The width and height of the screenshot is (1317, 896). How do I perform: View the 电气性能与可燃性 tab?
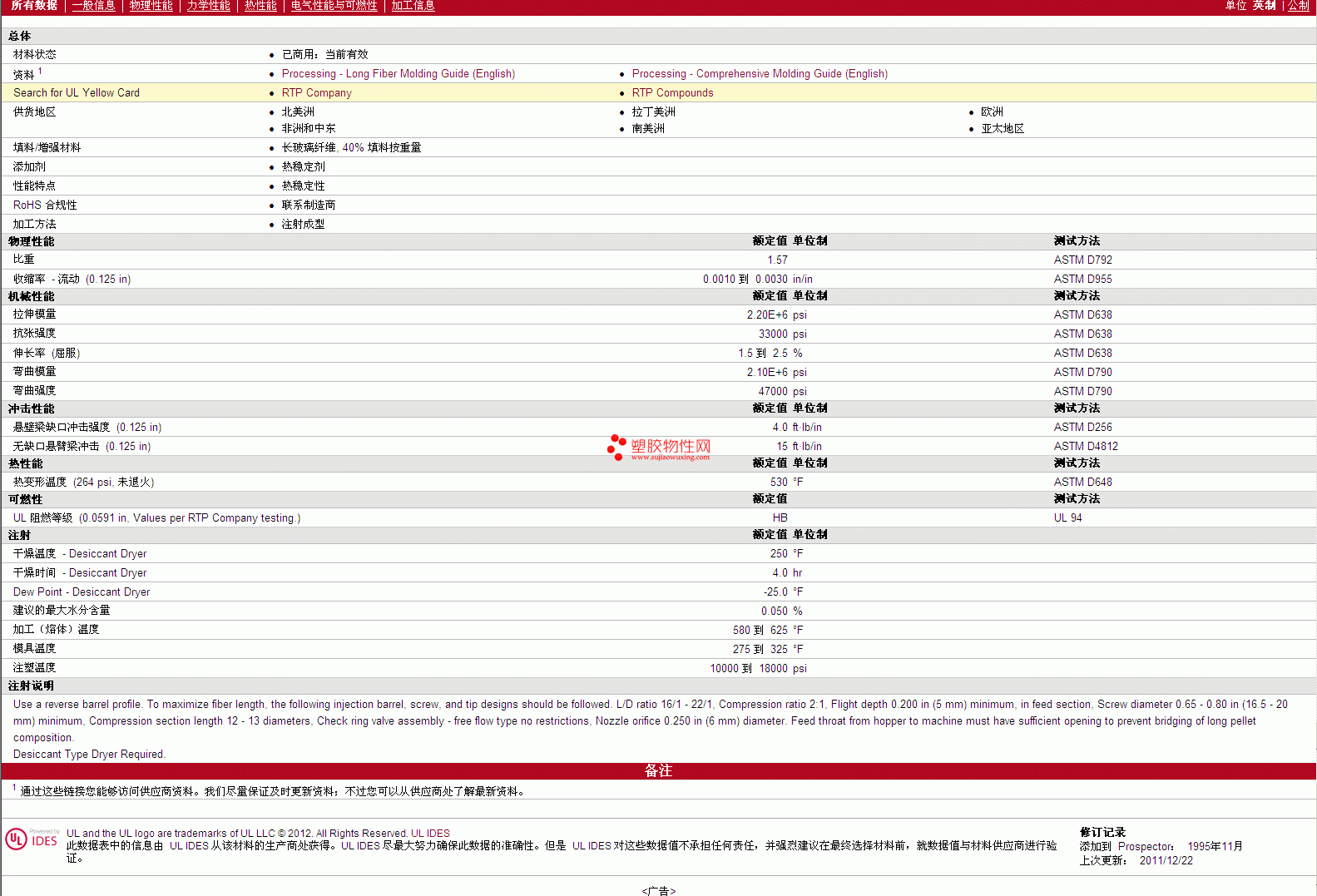click(x=334, y=6)
